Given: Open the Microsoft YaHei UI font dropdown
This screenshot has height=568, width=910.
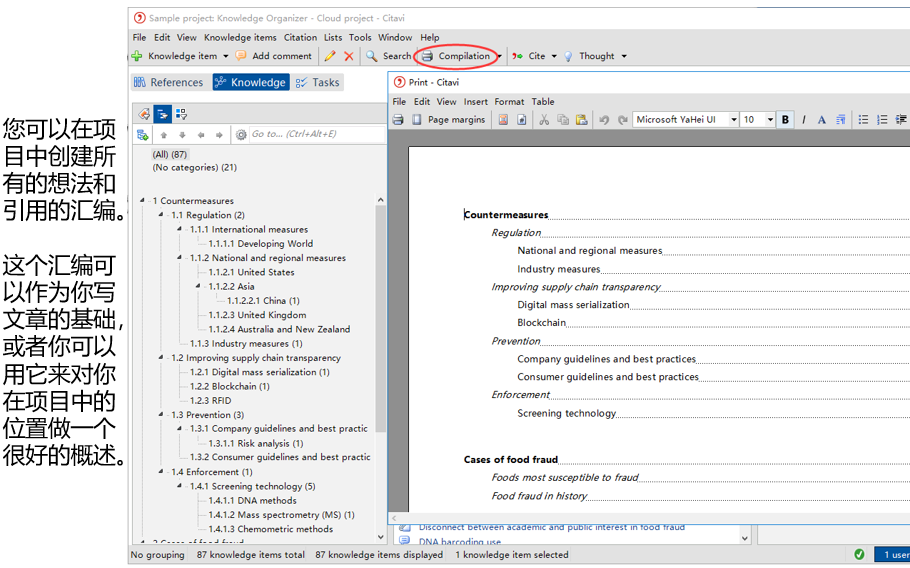Looking at the screenshot, I should click(733, 120).
